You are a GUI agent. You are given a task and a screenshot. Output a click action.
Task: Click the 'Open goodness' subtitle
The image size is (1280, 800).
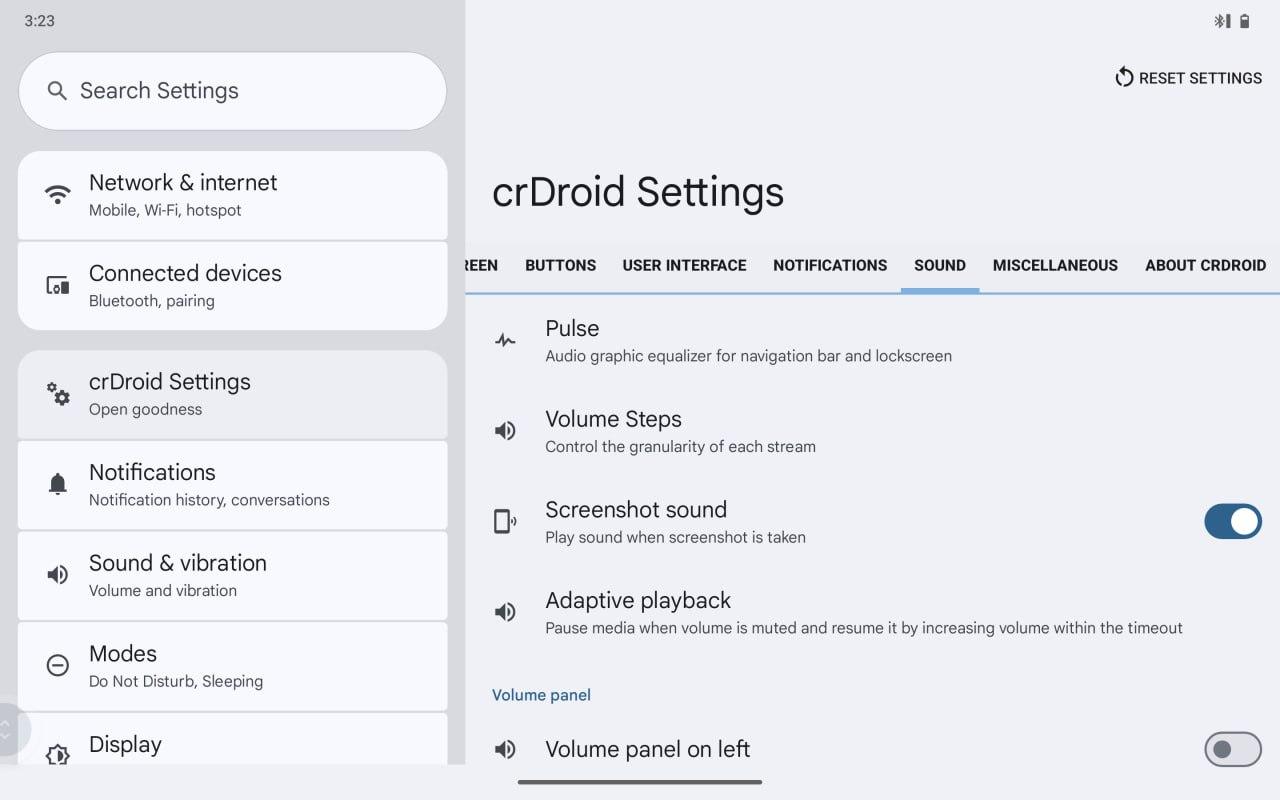pos(145,409)
